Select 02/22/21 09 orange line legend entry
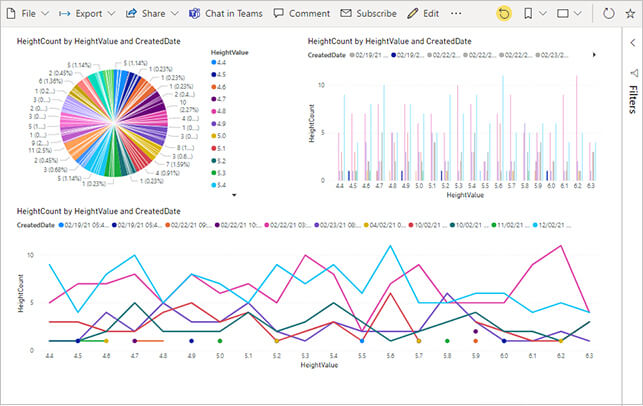 189,225
